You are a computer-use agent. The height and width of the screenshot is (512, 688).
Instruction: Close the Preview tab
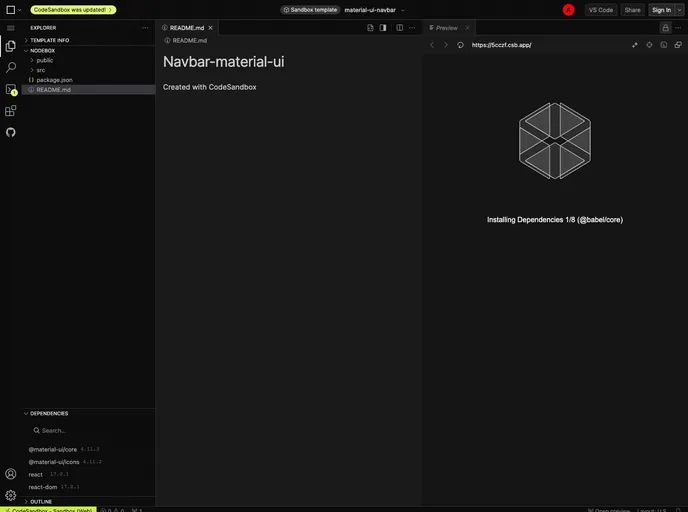pyautogui.click(x=467, y=28)
